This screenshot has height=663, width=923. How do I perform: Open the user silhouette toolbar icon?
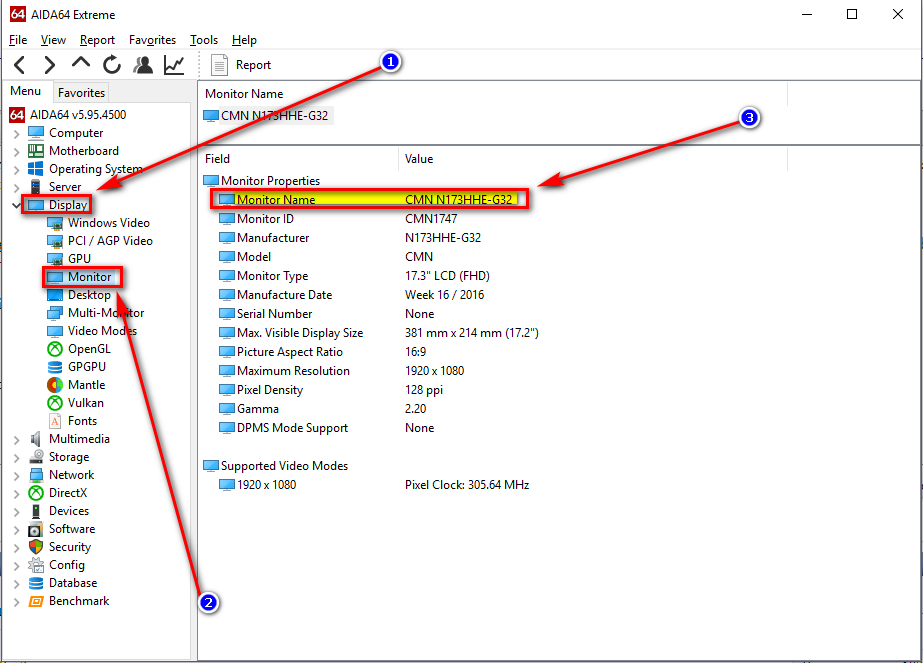pos(143,65)
